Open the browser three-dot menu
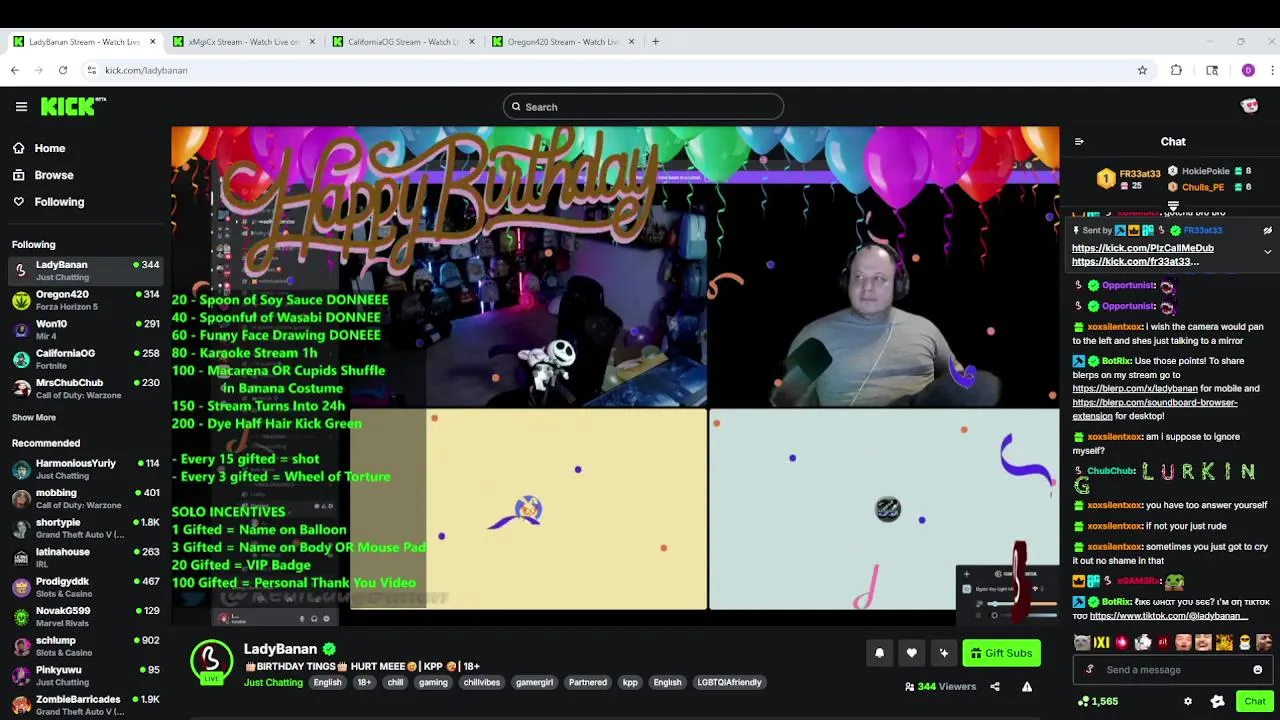The image size is (1280, 720). (1272, 70)
